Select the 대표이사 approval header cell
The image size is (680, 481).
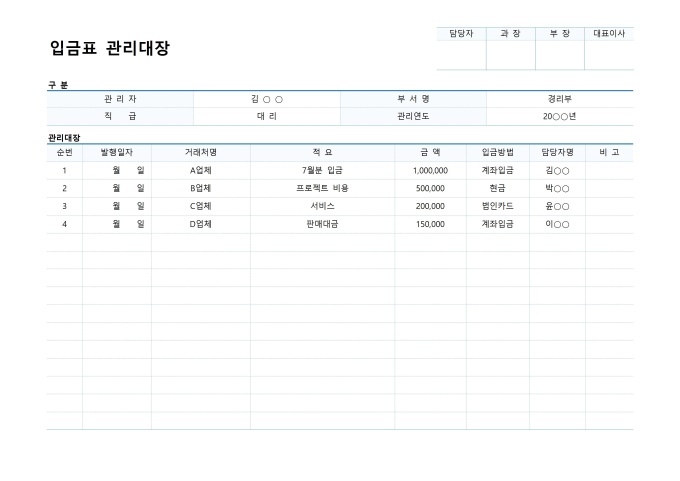click(609, 34)
